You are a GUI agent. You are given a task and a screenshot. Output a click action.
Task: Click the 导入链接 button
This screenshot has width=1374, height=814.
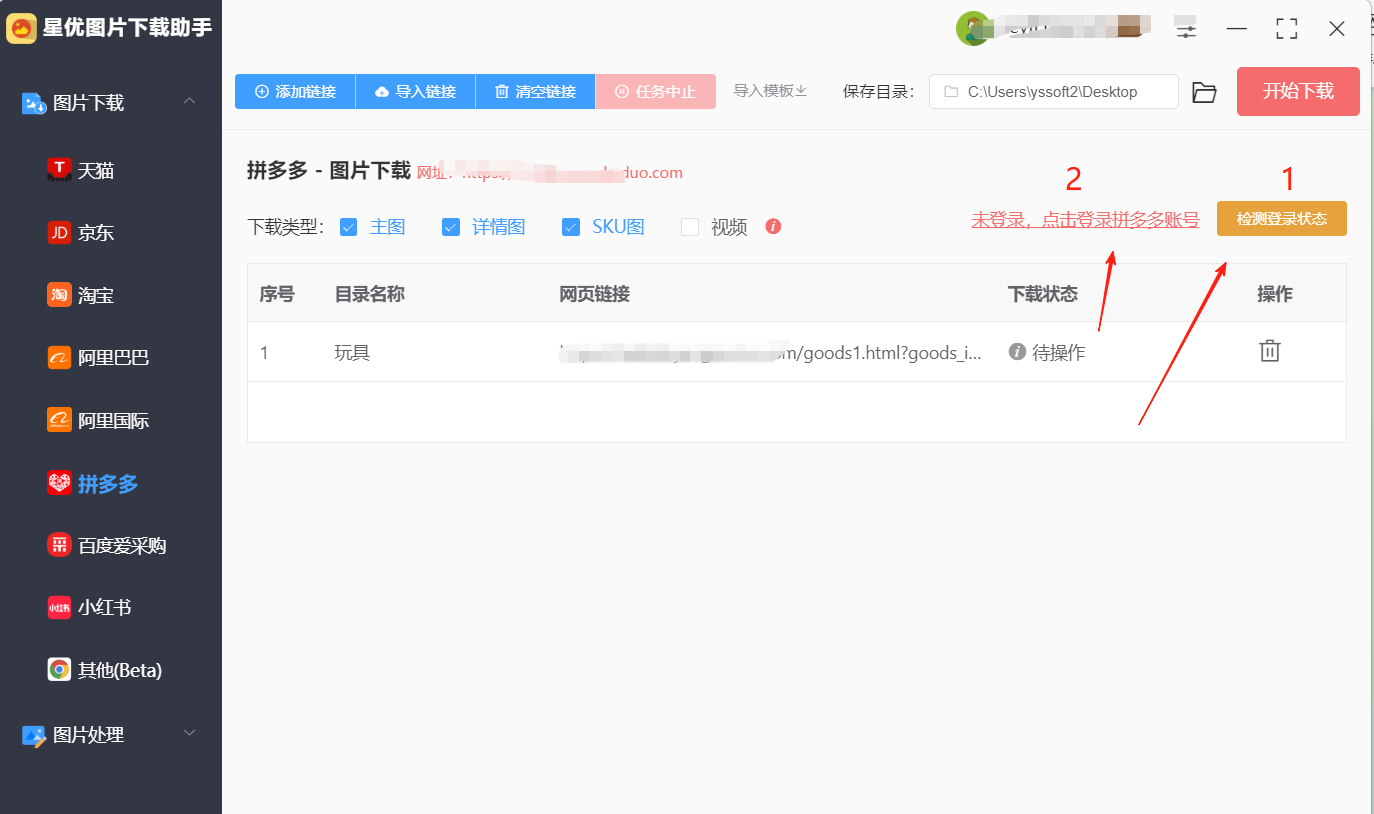pyautogui.click(x=415, y=92)
